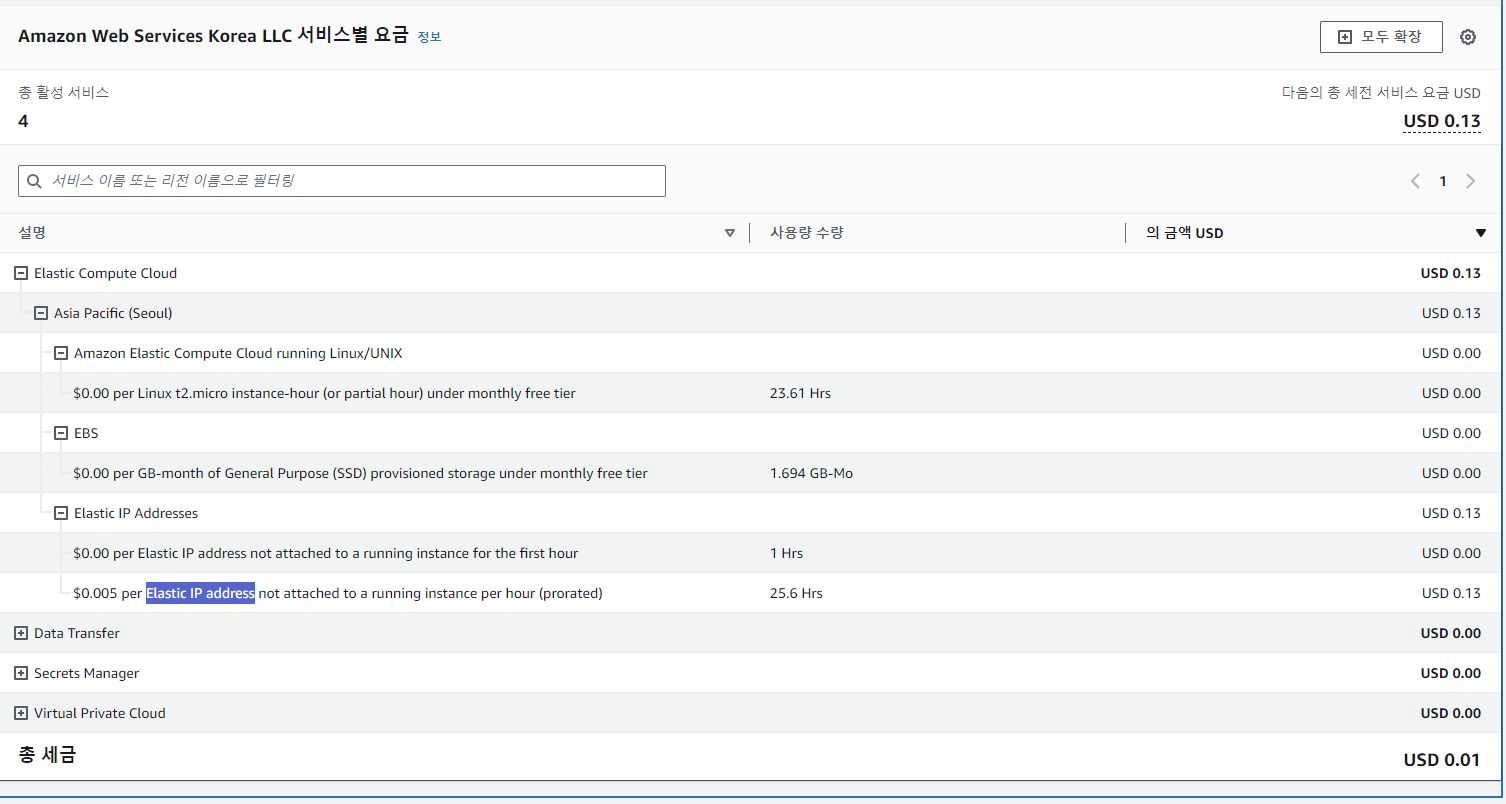Click the 1.694 GB-Mo usage value
1506x804 pixels.
811,473
